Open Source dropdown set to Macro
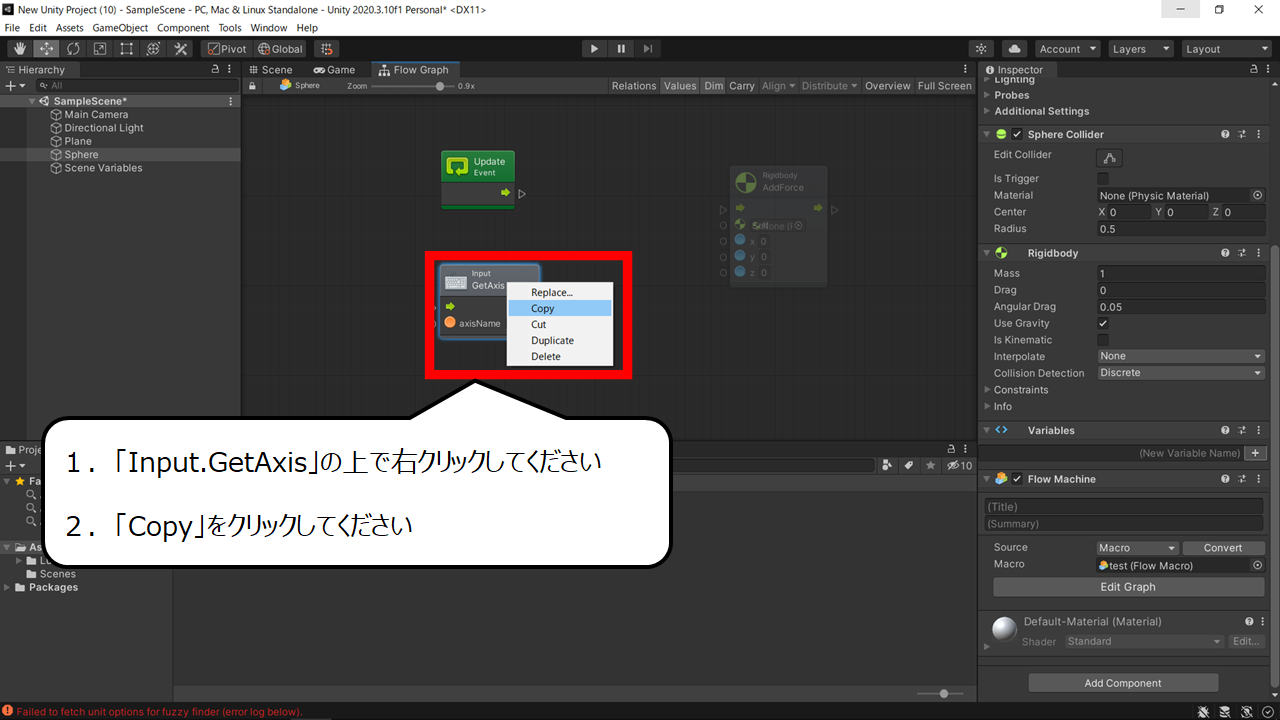 tap(1137, 548)
